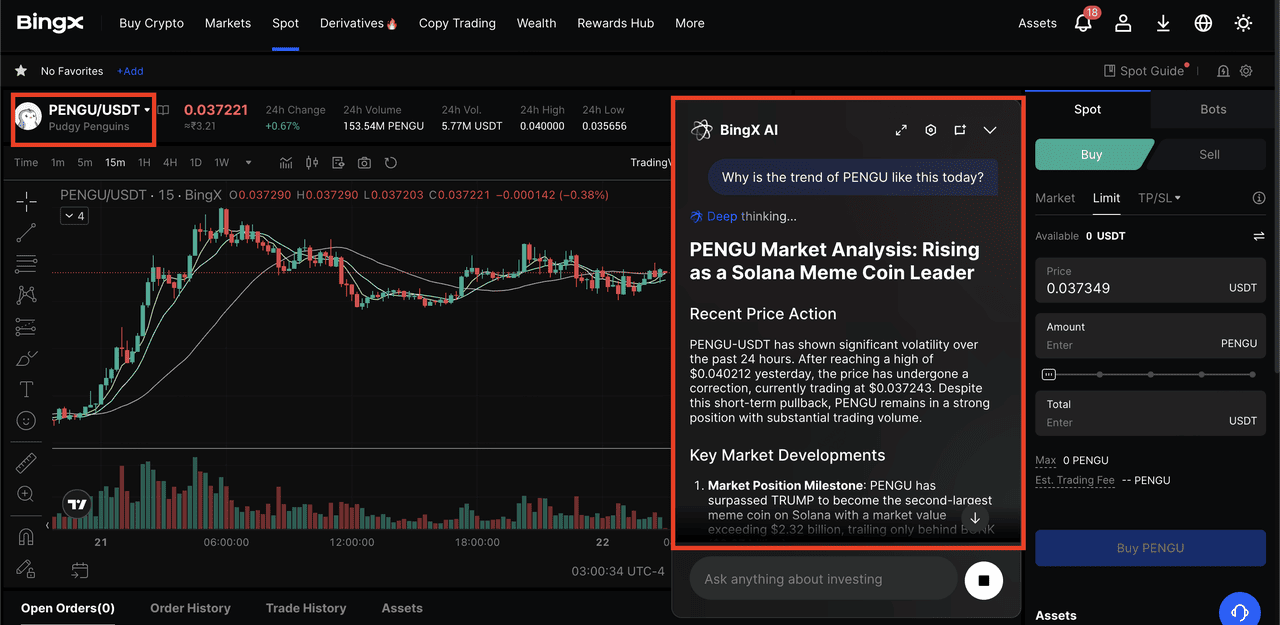Viewport: 1280px width, 625px height.
Task: Click scroll-to-bottom arrow in AI chat
Action: coord(975,518)
